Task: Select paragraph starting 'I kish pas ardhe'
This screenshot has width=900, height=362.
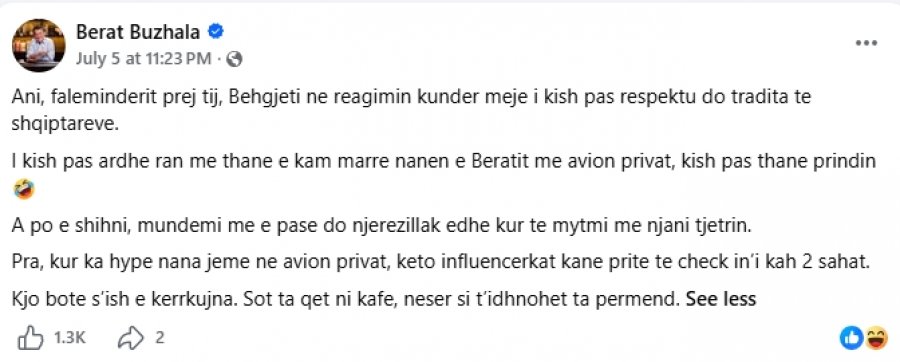Action: coord(444,175)
